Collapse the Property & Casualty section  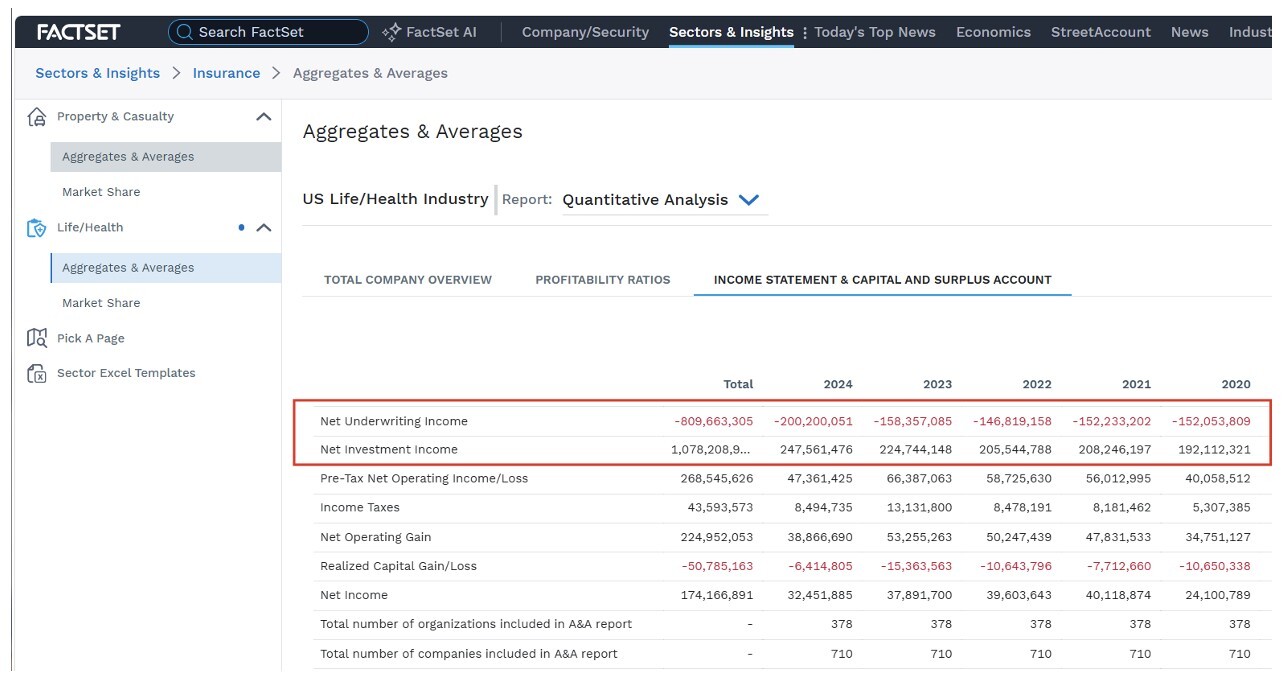264,117
